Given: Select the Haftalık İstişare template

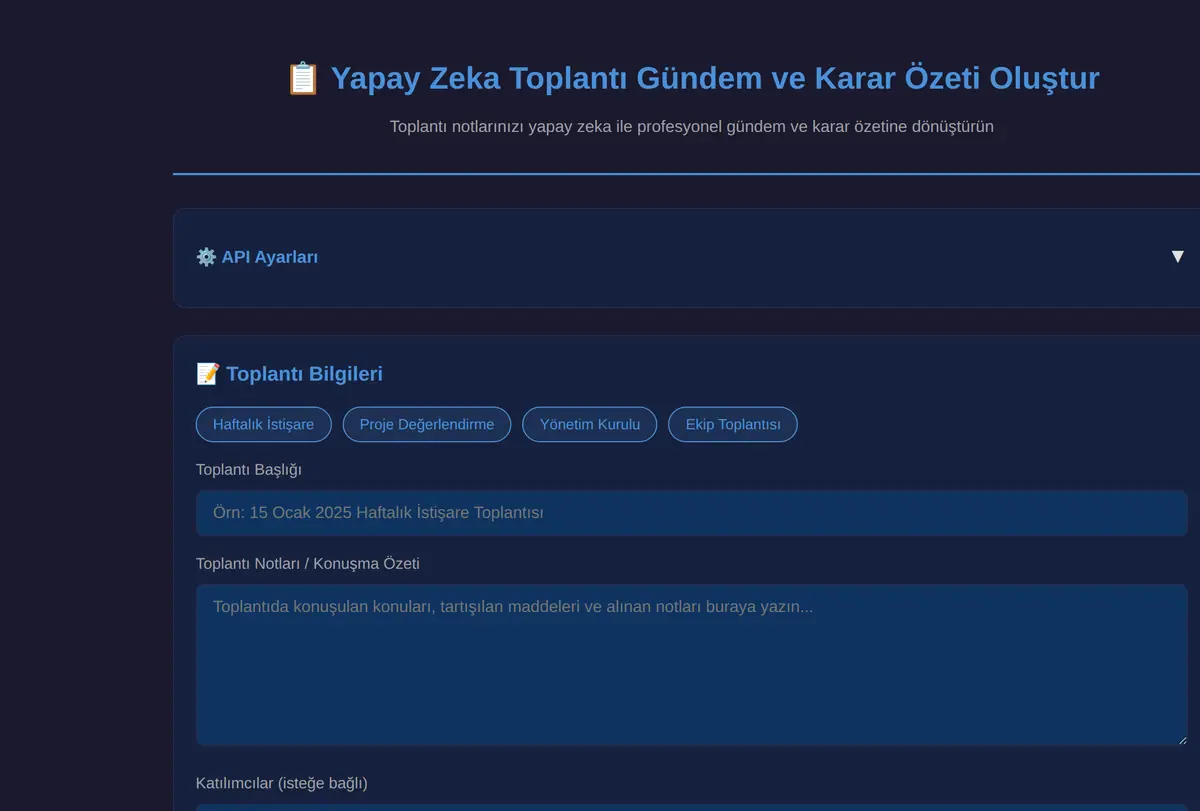Looking at the screenshot, I should coord(263,424).
